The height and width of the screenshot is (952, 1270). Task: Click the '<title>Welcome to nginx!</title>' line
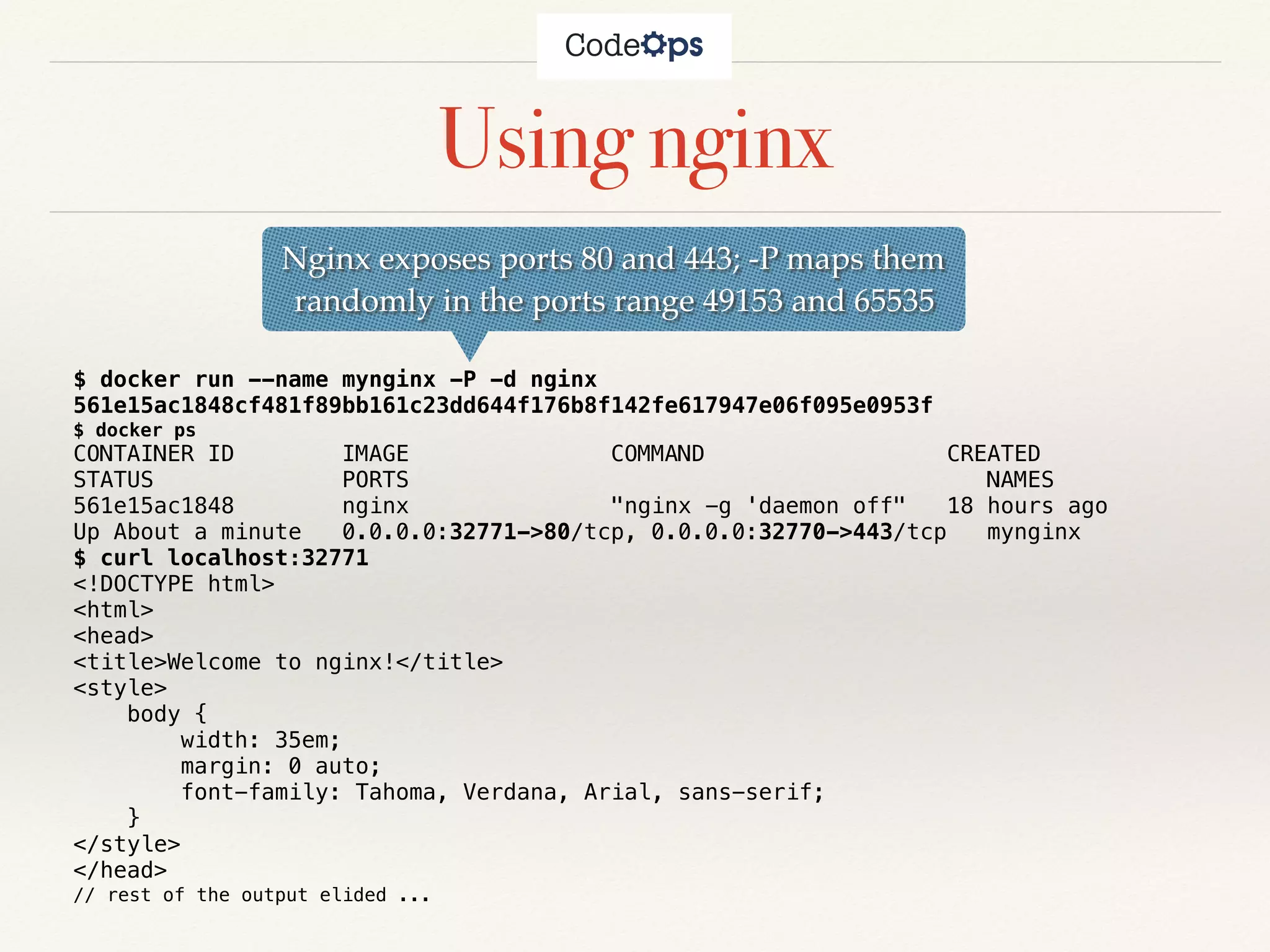[x=288, y=662]
